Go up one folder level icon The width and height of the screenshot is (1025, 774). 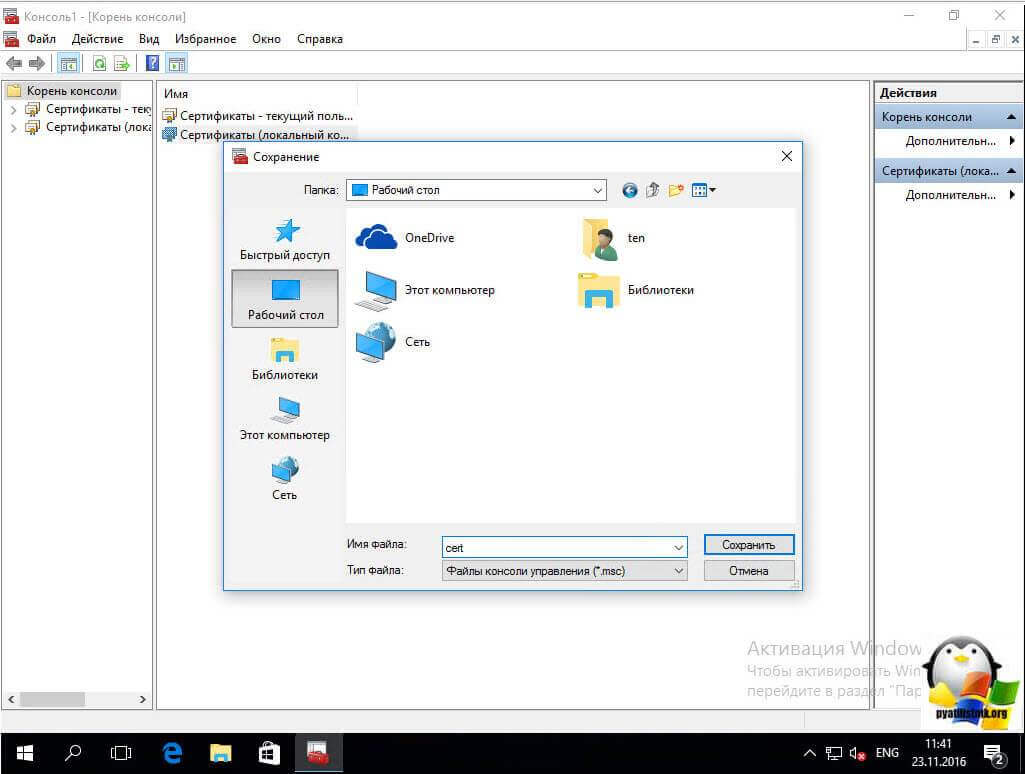(653, 190)
